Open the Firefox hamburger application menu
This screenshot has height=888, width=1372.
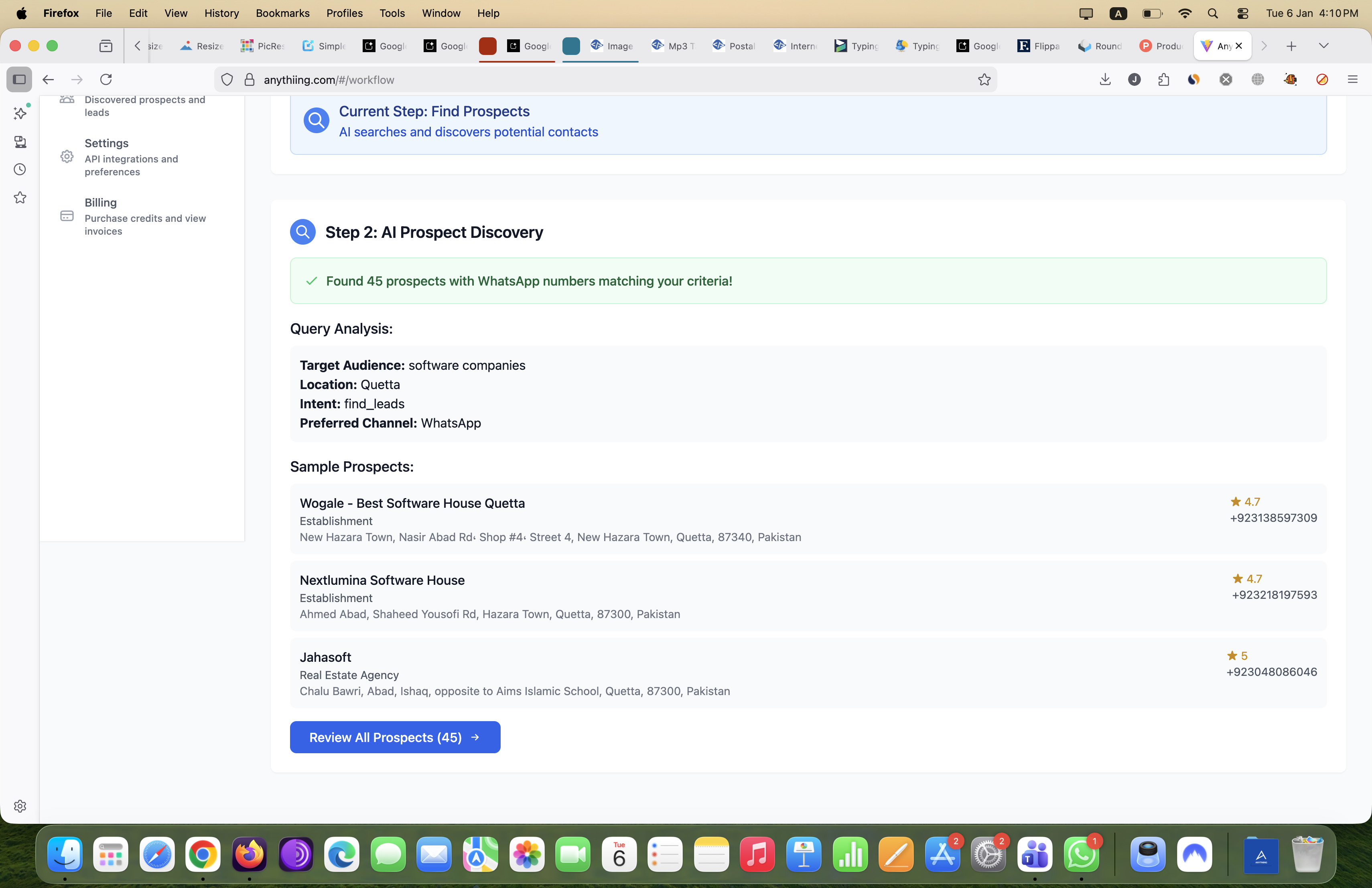(x=1352, y=79)
